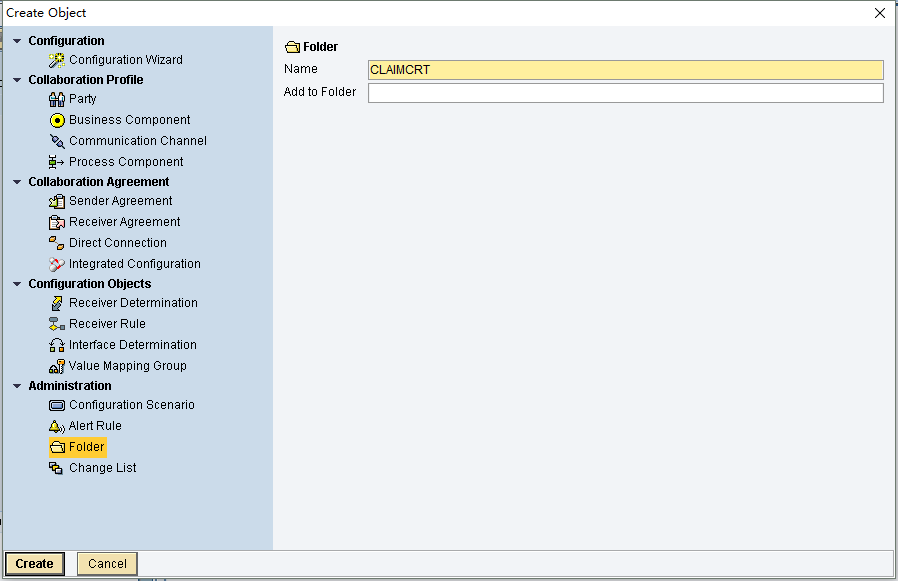
Task: Click the Interface Determination icon
Action: pyautogui.click(x=57, y=345)
